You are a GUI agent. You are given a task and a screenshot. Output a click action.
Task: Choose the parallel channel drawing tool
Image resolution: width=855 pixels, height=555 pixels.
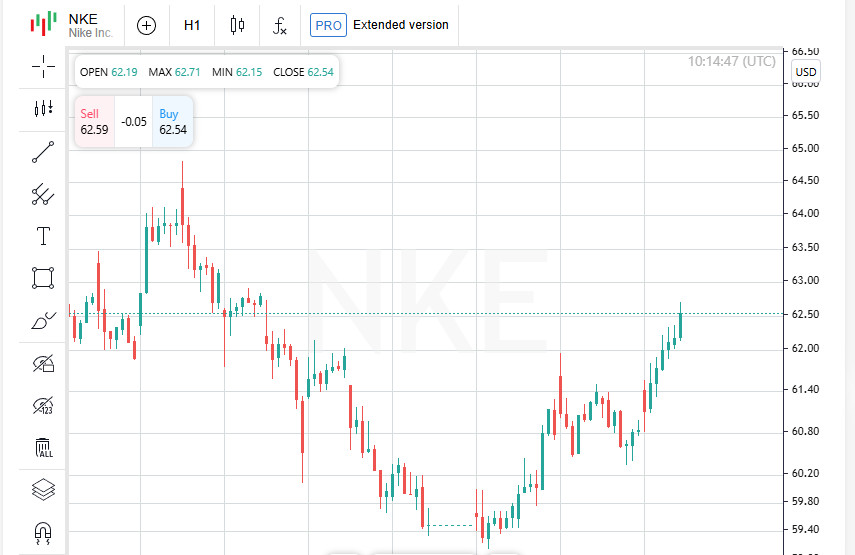click(43, 194)
